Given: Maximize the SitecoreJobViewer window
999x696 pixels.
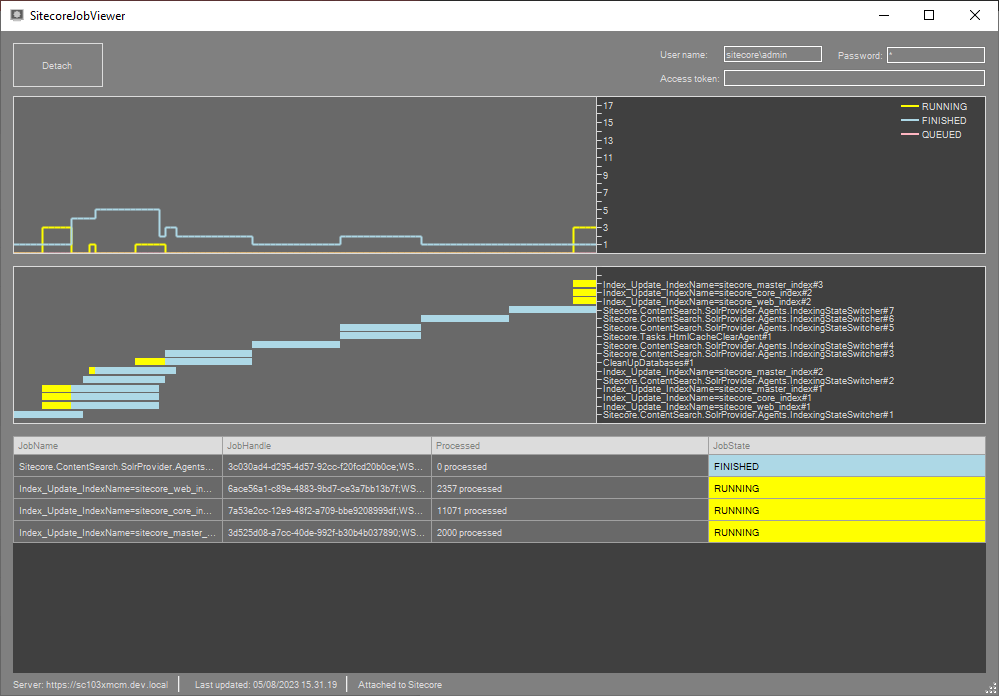Looking at the screenshot, I should pyautogui.click(x=929, y=15).
